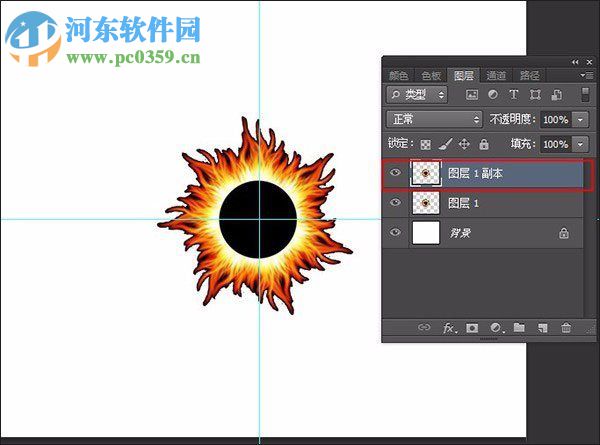Filter layers by adjustment layer icon
This screenshot has height=445, width=600.
(x=493, y=95)
